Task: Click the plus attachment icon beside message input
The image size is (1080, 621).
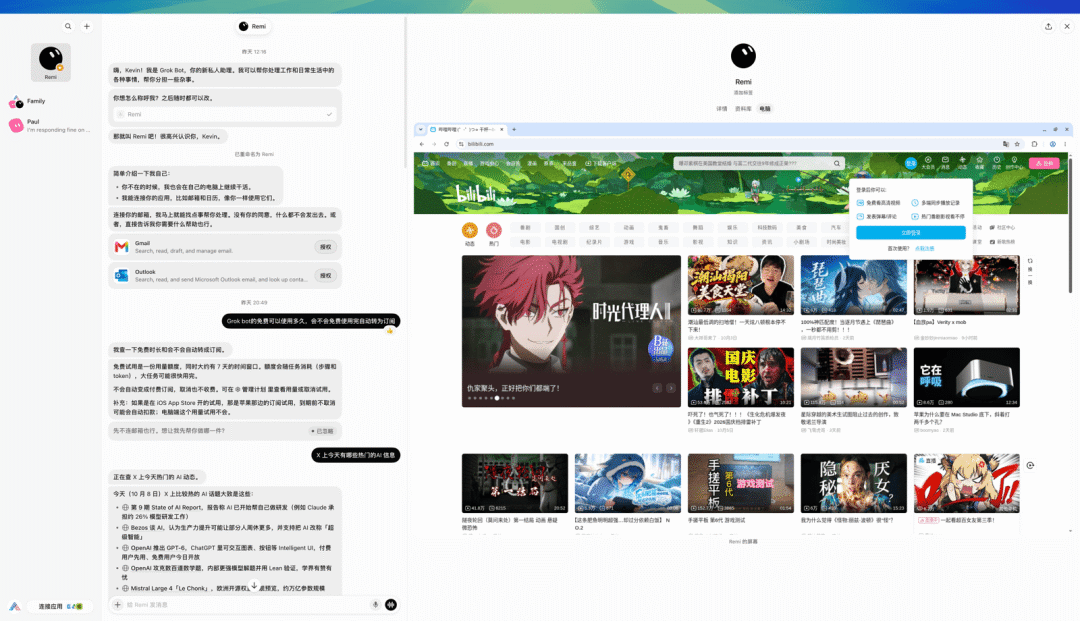Action: pos(118,604)
